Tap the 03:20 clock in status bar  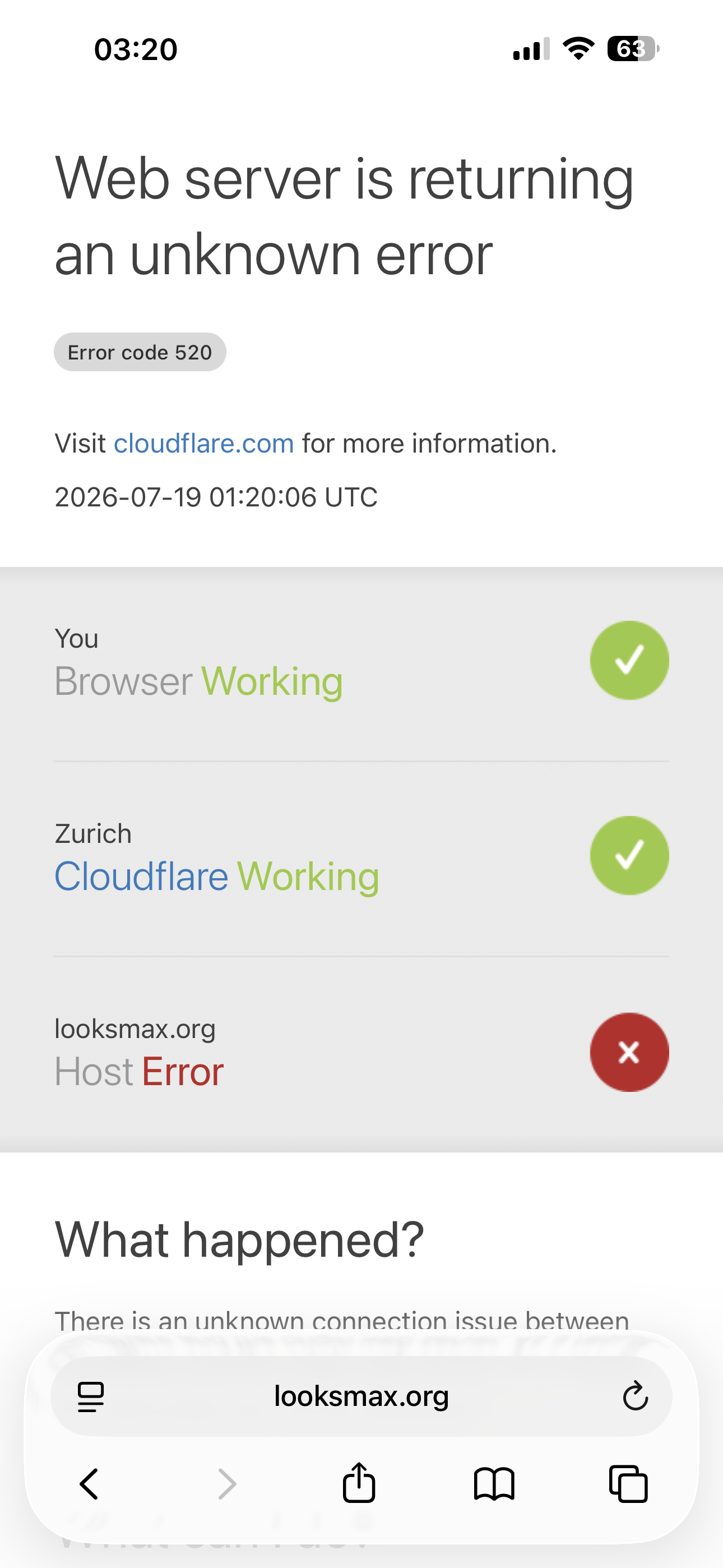pyautogui.click(x=136, y=49)
